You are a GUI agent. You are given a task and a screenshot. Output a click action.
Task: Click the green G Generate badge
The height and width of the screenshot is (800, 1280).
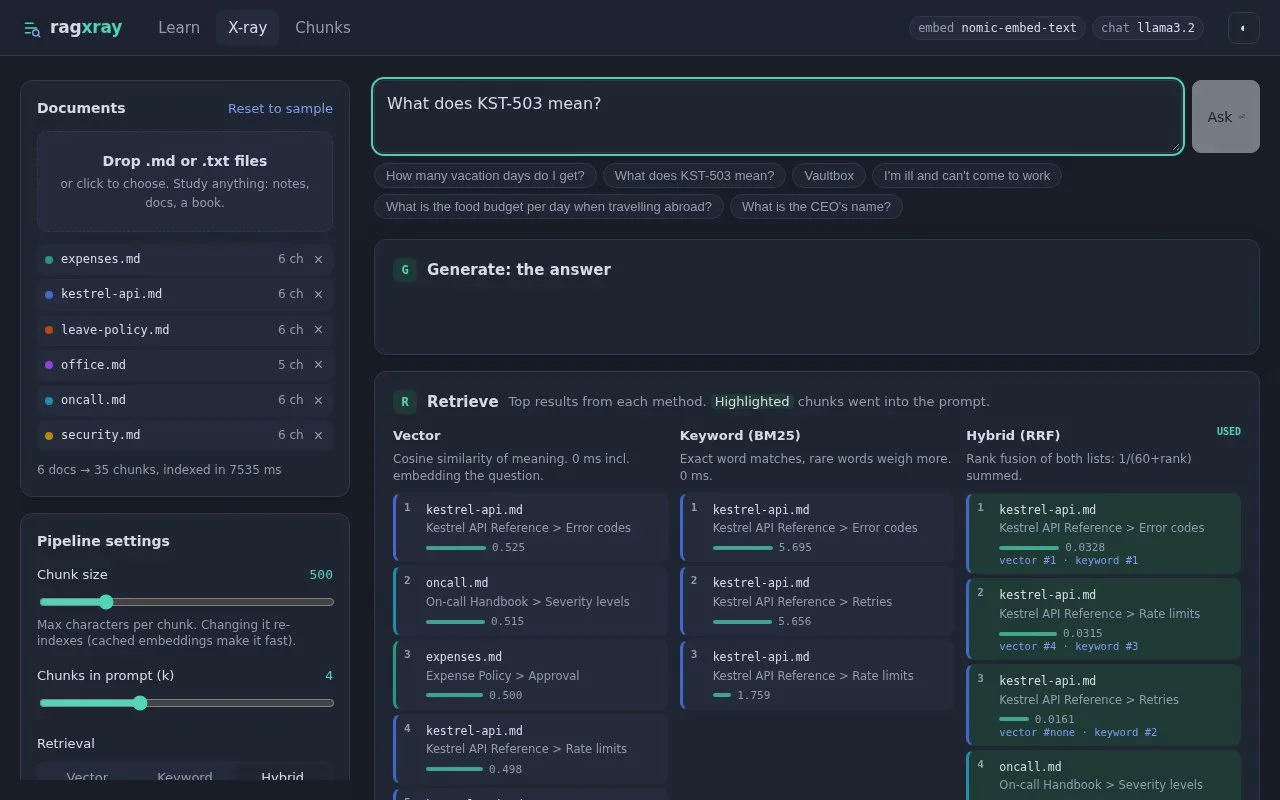(405, 269)
